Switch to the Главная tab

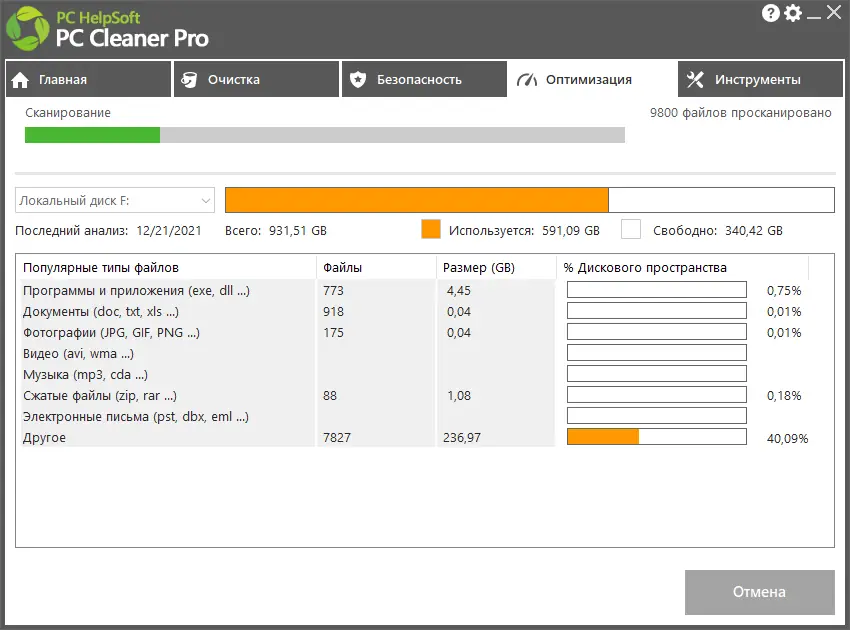88,79
